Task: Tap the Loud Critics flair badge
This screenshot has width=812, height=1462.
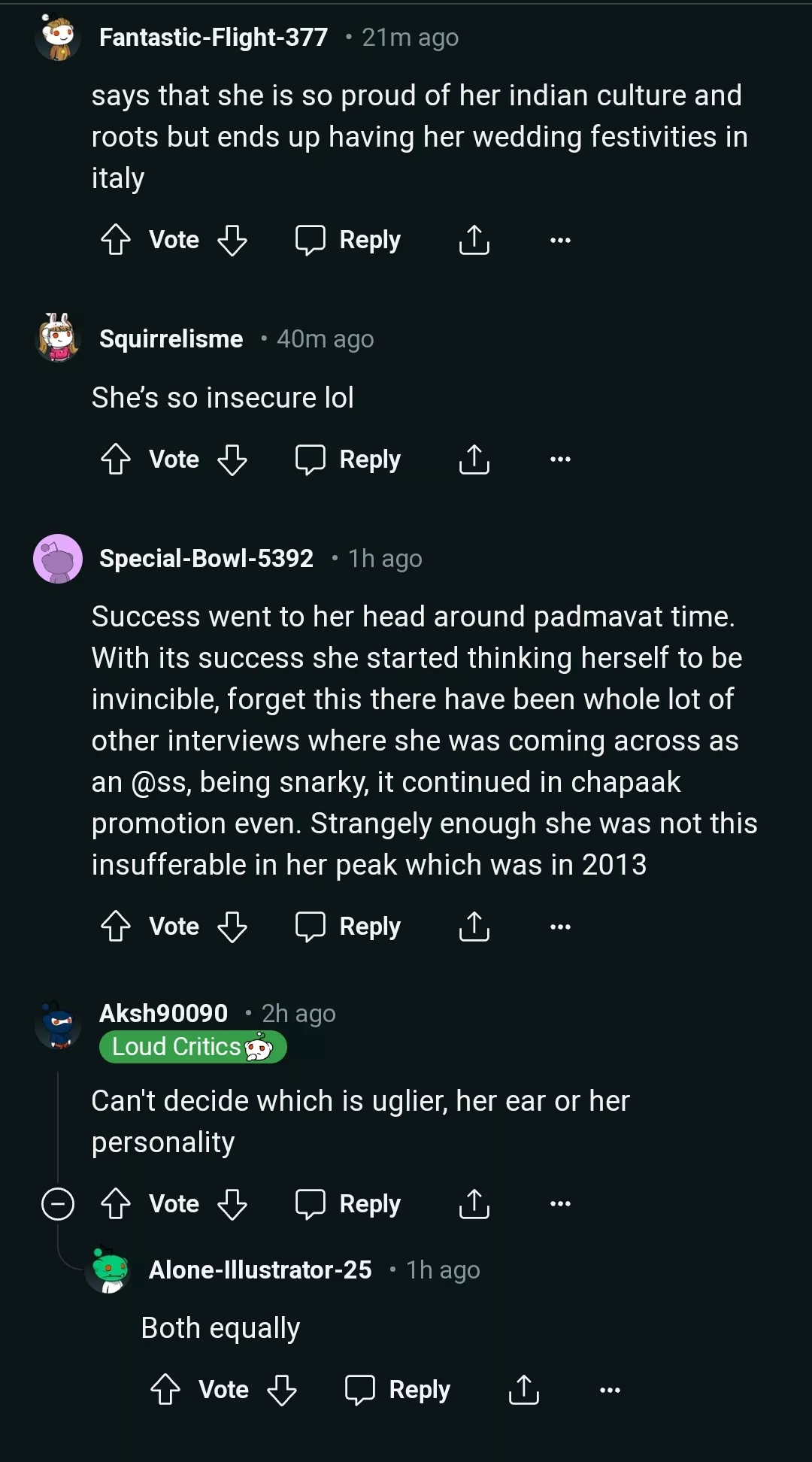Action: [x=192, y=1047]
